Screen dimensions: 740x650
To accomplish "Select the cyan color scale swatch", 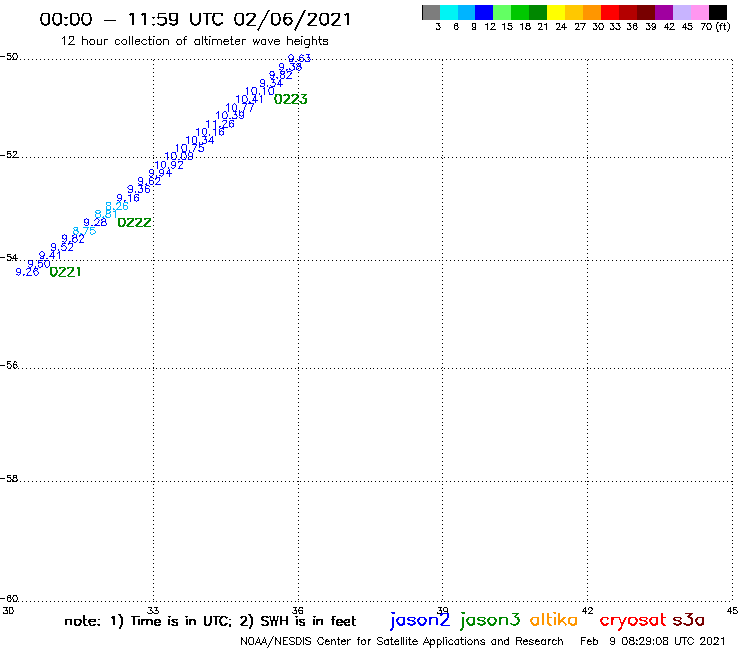I will [x=449, y=13].
